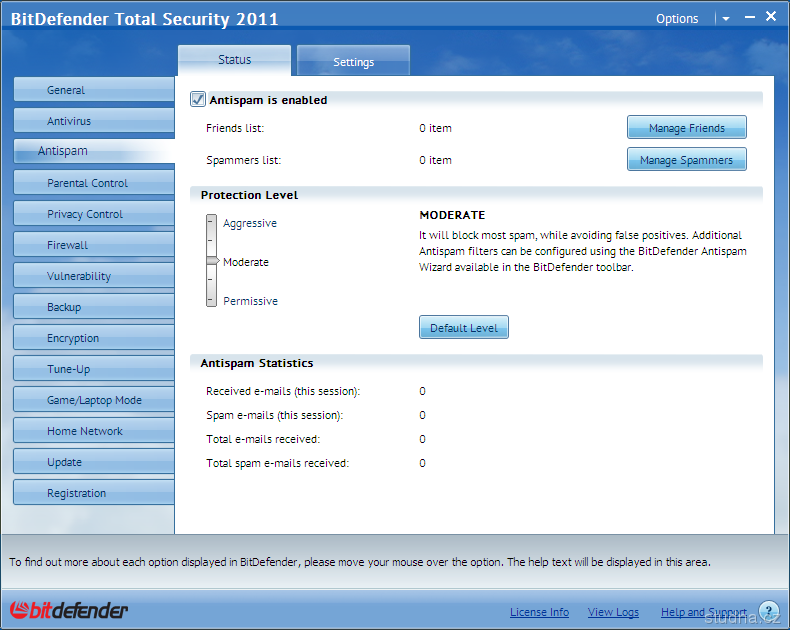This screenshot has height=630, width=790.
Task: Minimize the BitDefender window
Action: [x=750, y=17]
